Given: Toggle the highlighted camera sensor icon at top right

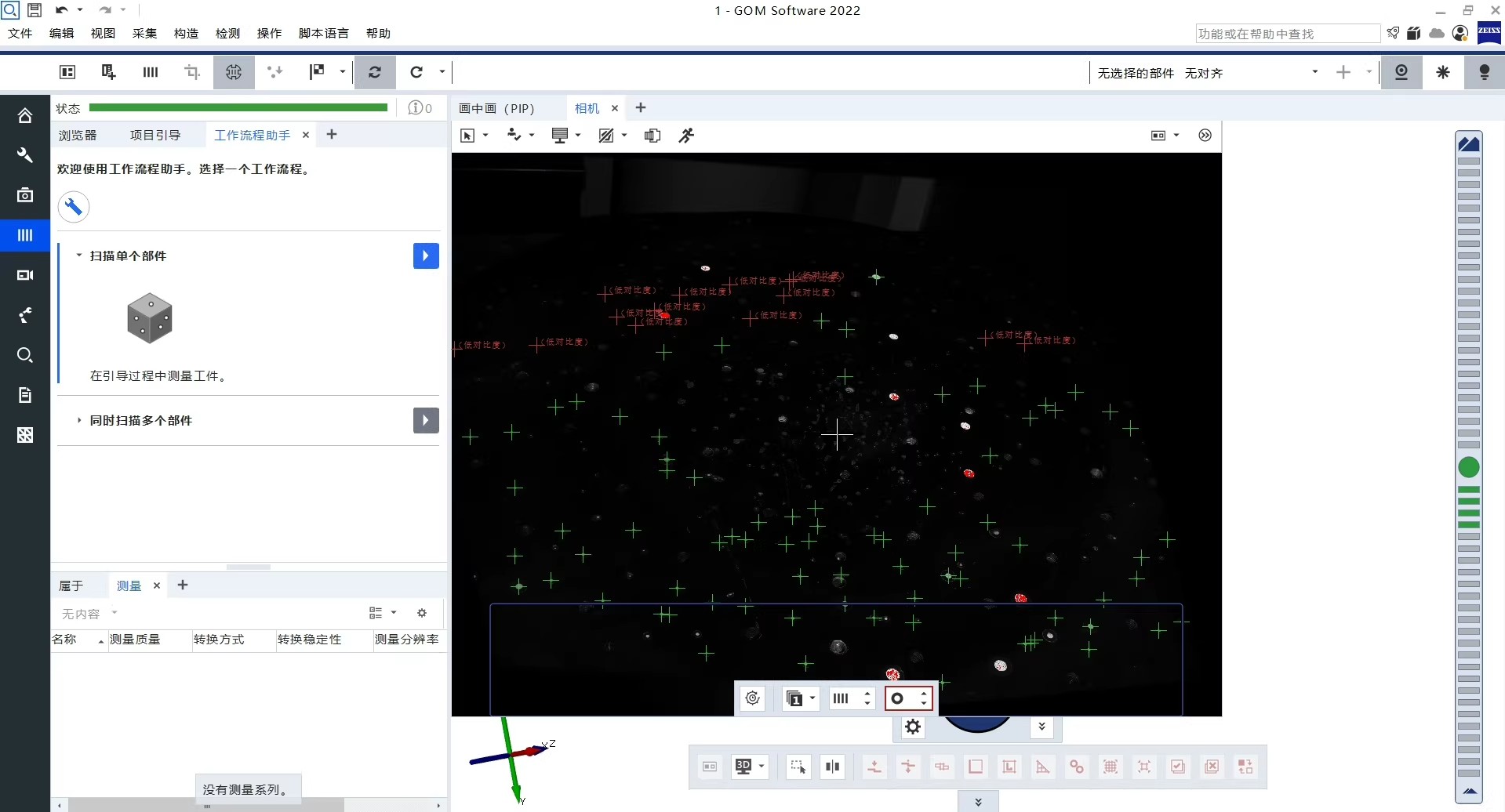Looking at the screenshot, I should (1401, 72).
